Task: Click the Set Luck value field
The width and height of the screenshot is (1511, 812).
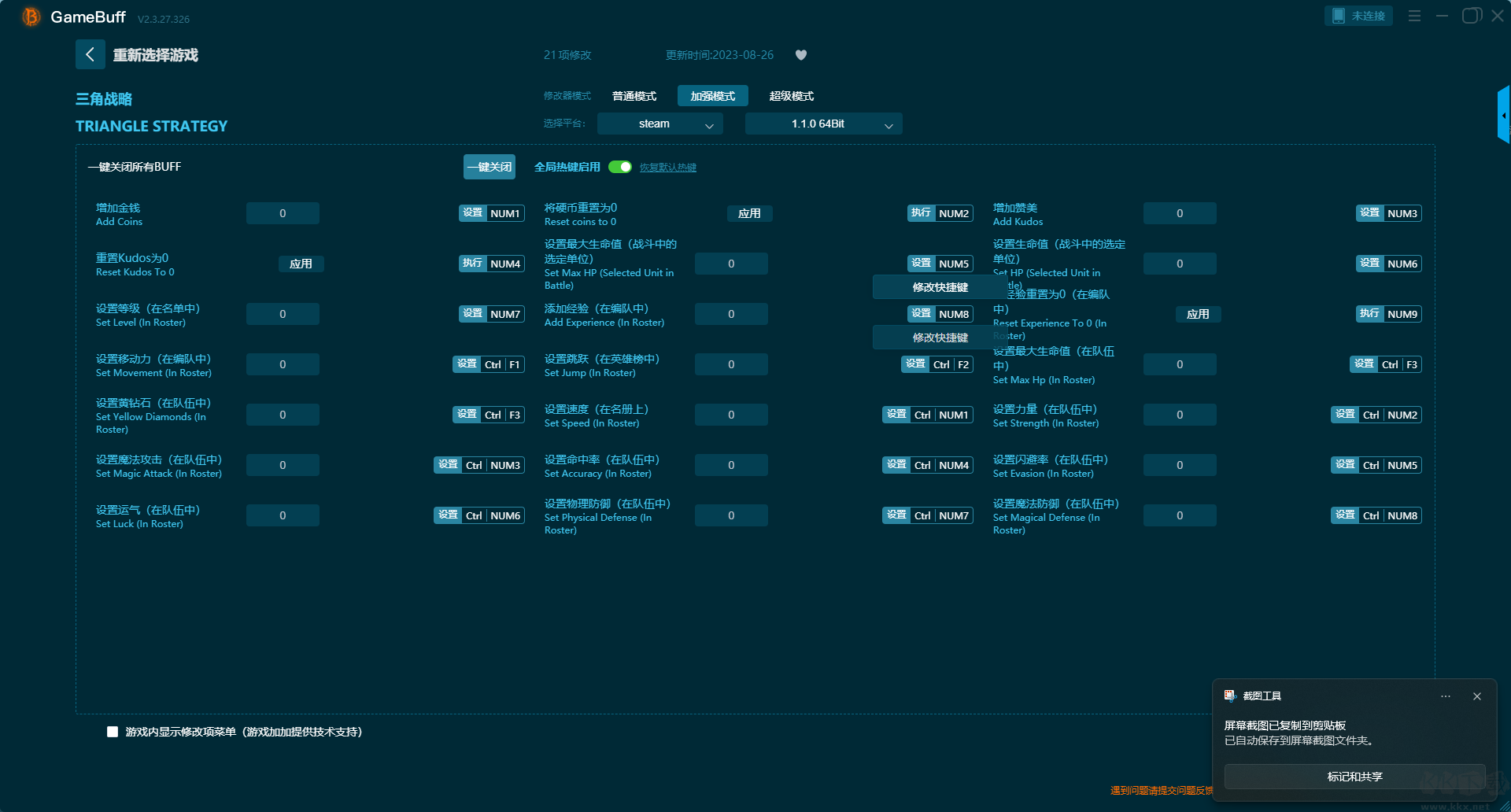Action: [x=283, y=515]
